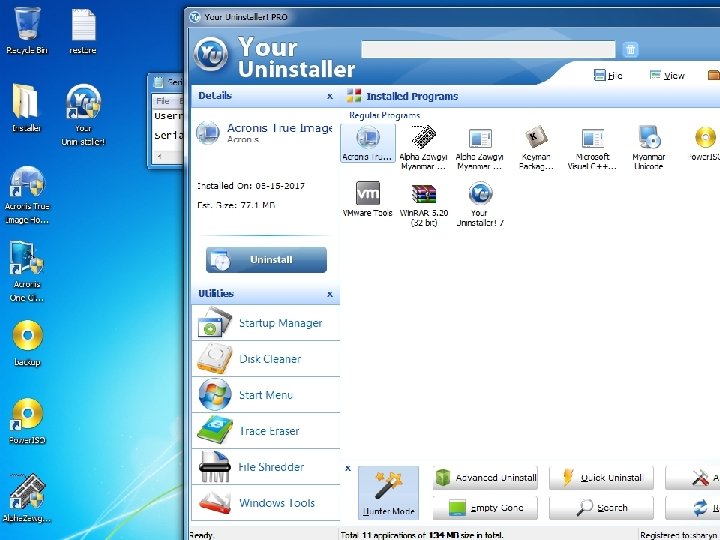Select the backup disc icon on desktop
This screenshot has width=720, height=540.
[x=27, y=343]
